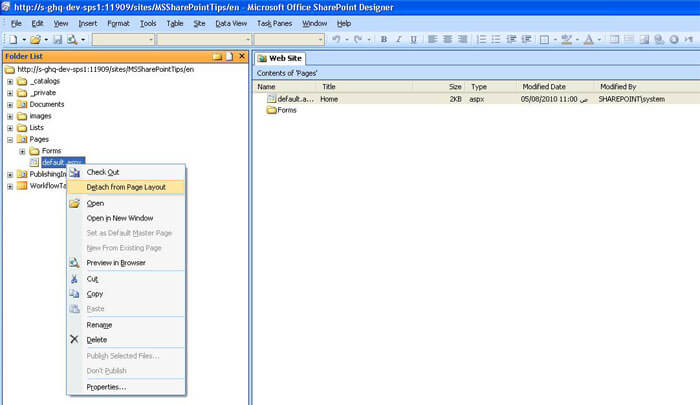Open the Edit menu
This screenshot has width=700, height=405.
pyautogui.click(x=38, y=23)
